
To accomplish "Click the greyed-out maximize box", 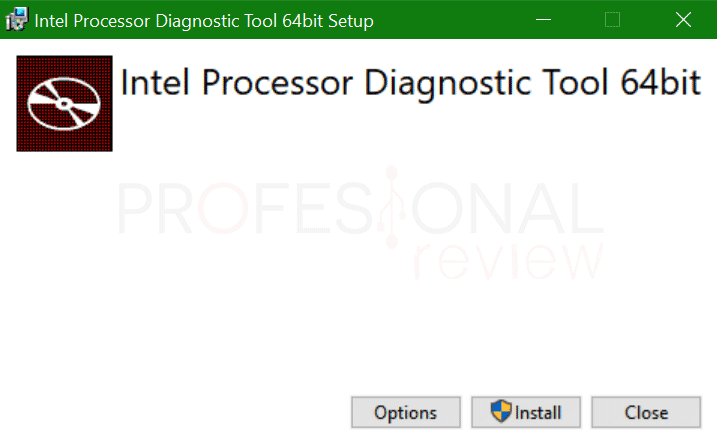I will (x=612, y=20).
